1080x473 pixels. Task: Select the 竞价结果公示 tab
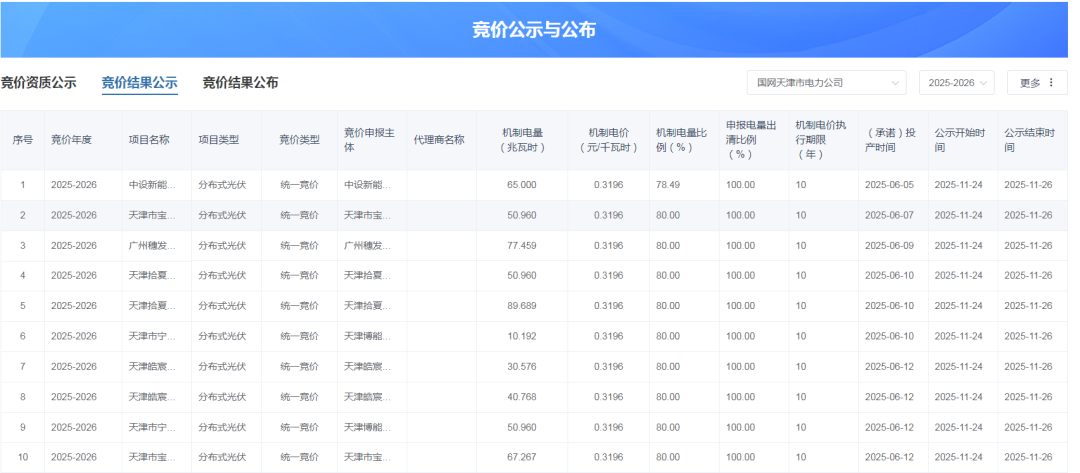tap(139, 83)
